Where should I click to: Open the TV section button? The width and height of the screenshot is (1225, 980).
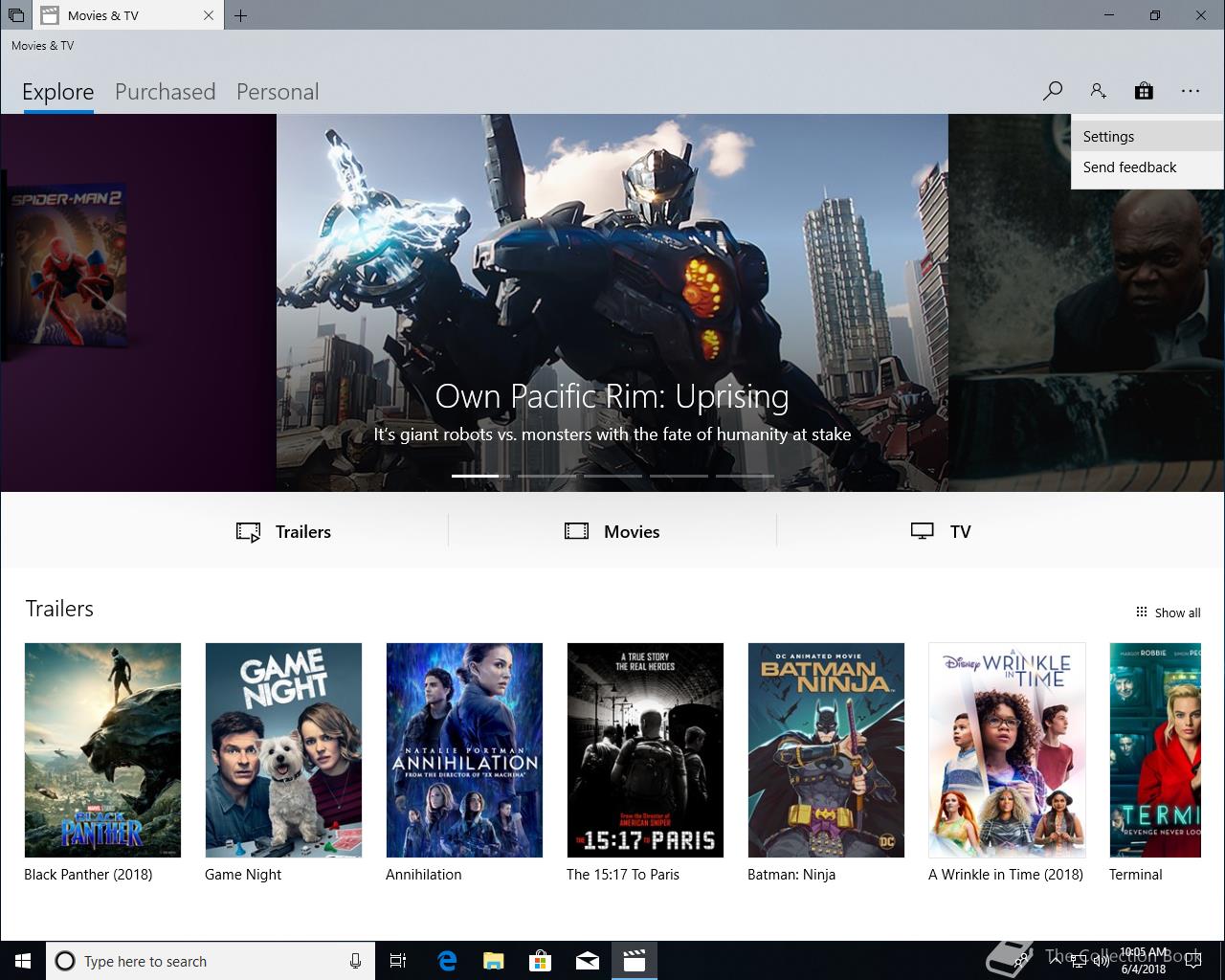click(x=941, y=531)
